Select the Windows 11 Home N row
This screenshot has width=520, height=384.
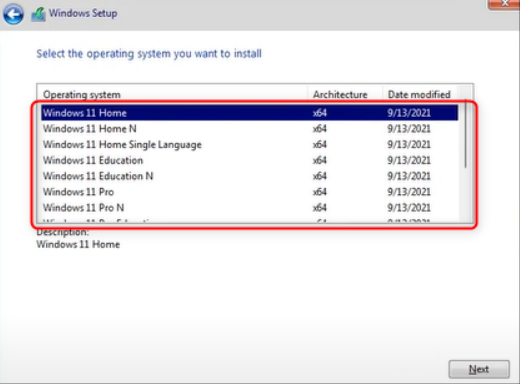pos(249,129)
